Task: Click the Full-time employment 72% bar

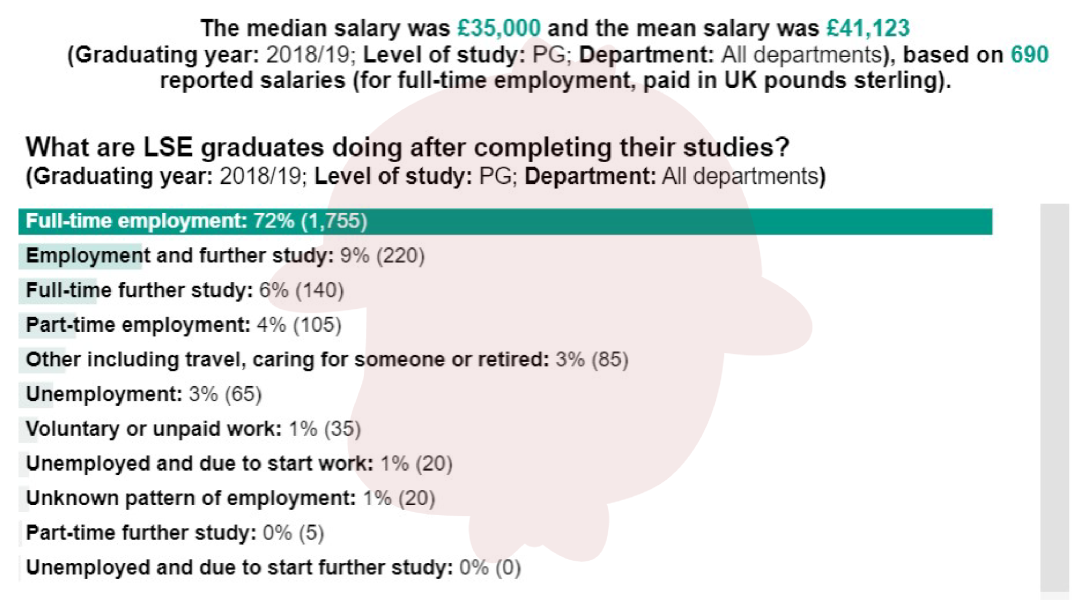Action: pyautogui.click(x=505, y=221)
